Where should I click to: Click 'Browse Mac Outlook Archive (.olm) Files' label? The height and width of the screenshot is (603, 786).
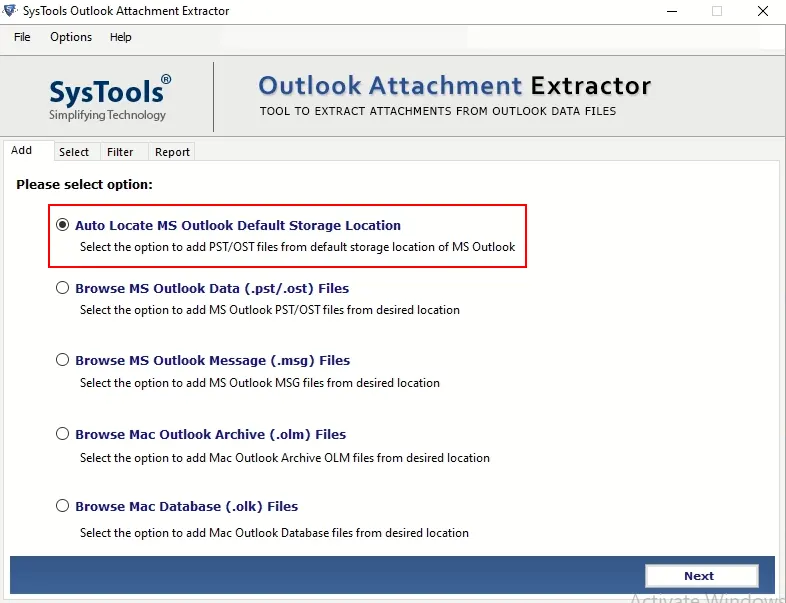[211, 435]
